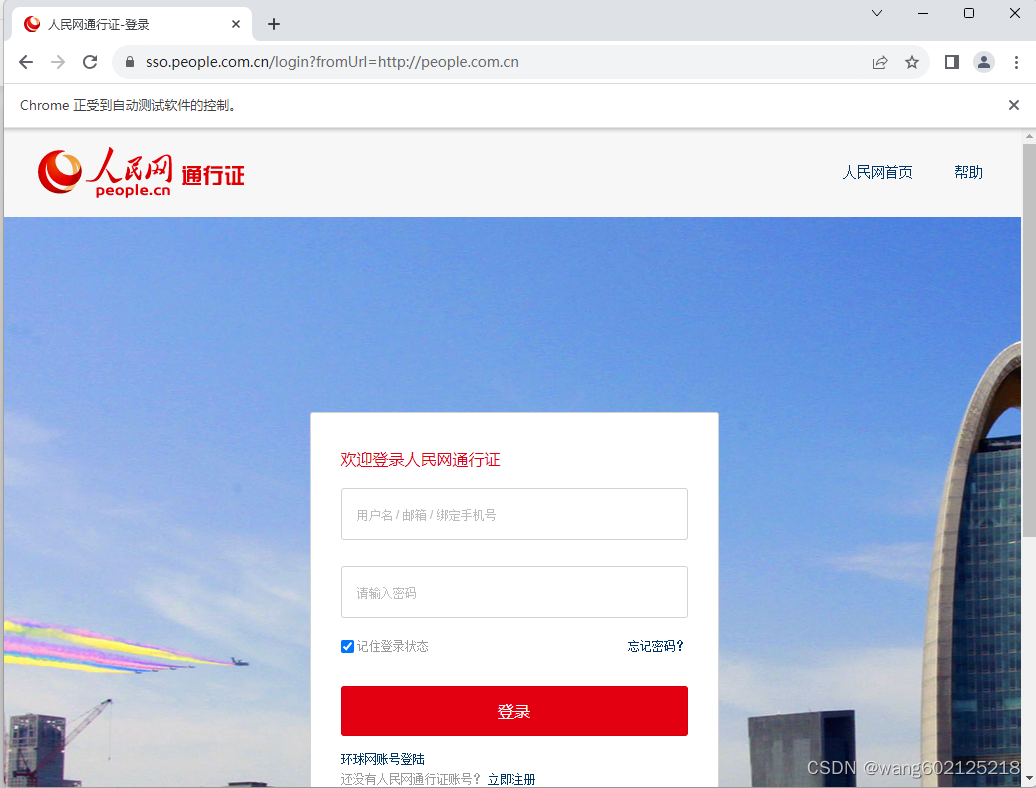1036x788 pixels.
Task: Uncheck the 记住登录状态 checkbox
Action: point(347,646)
